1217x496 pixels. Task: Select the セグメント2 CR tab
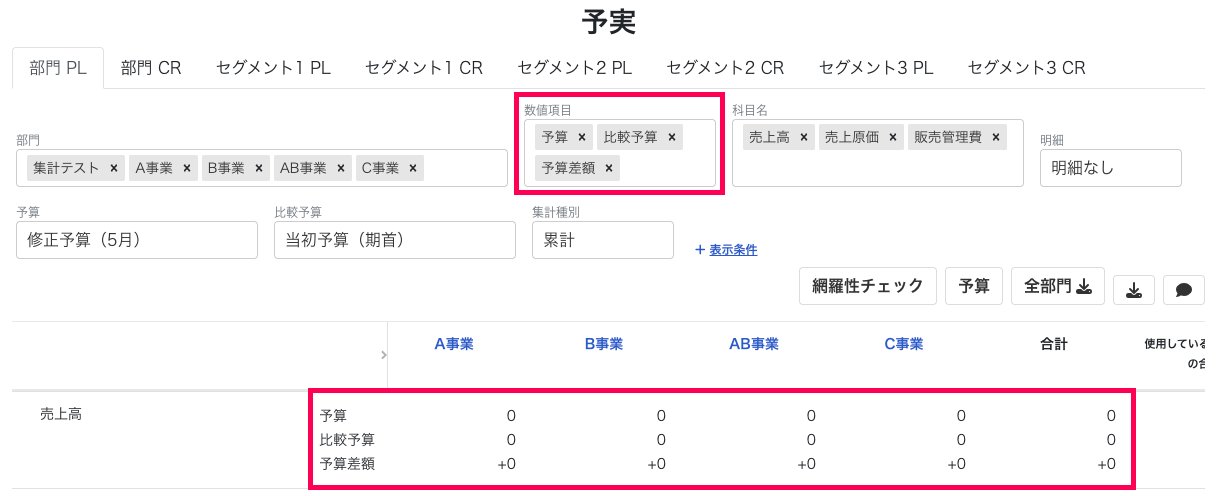tap(725, 68)
